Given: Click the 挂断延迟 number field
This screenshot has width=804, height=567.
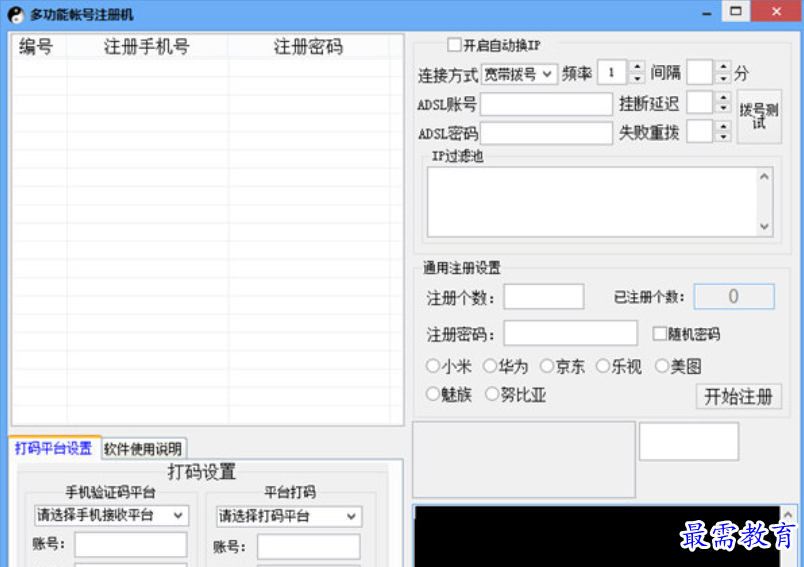Looking at the screenshot, I should (x=699, y=103).
